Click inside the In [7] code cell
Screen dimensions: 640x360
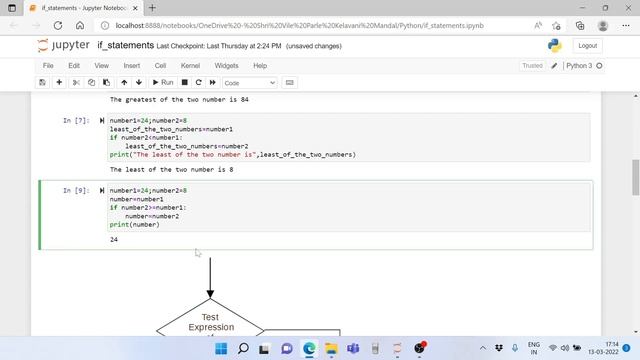pyautogui.click(x=349, y=138)
